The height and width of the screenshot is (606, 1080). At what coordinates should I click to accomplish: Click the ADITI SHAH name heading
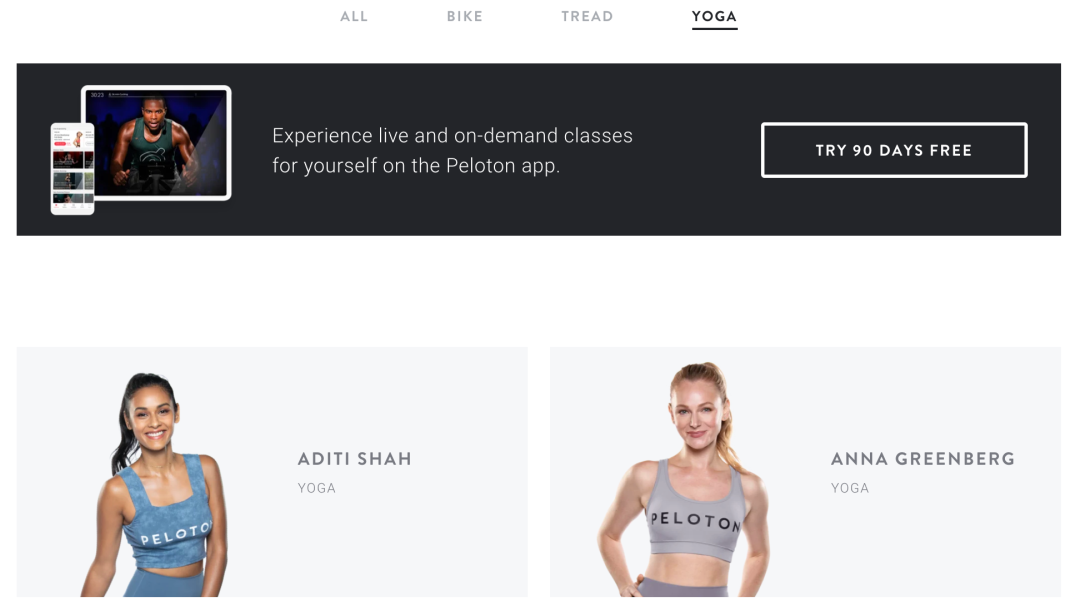pyautogui.click(x=354, y=459)
